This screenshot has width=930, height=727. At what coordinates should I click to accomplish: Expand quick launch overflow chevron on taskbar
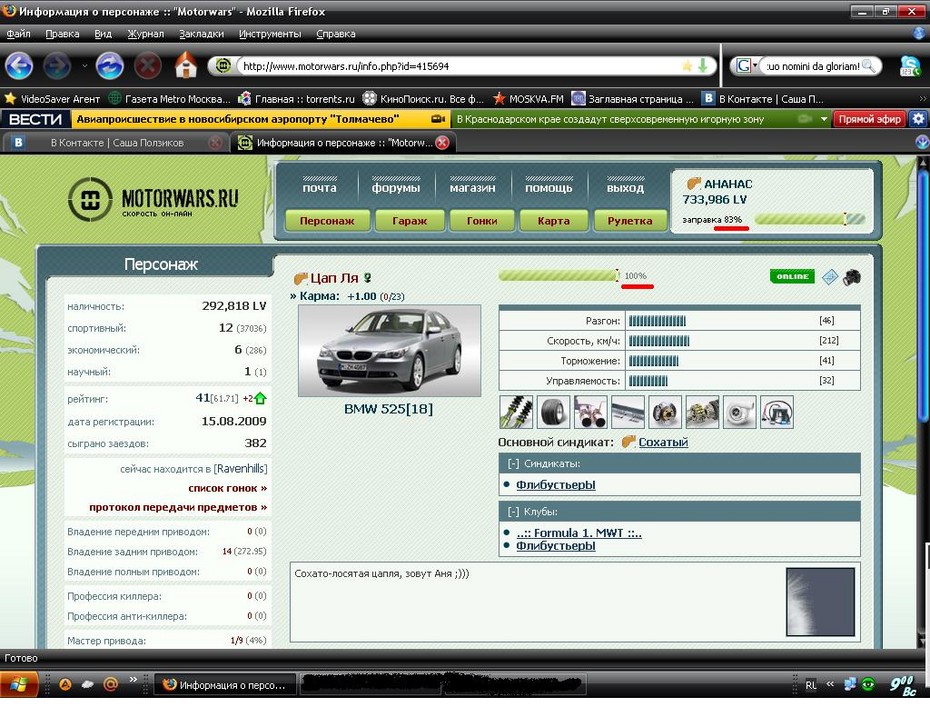click(x=133, y=680)
